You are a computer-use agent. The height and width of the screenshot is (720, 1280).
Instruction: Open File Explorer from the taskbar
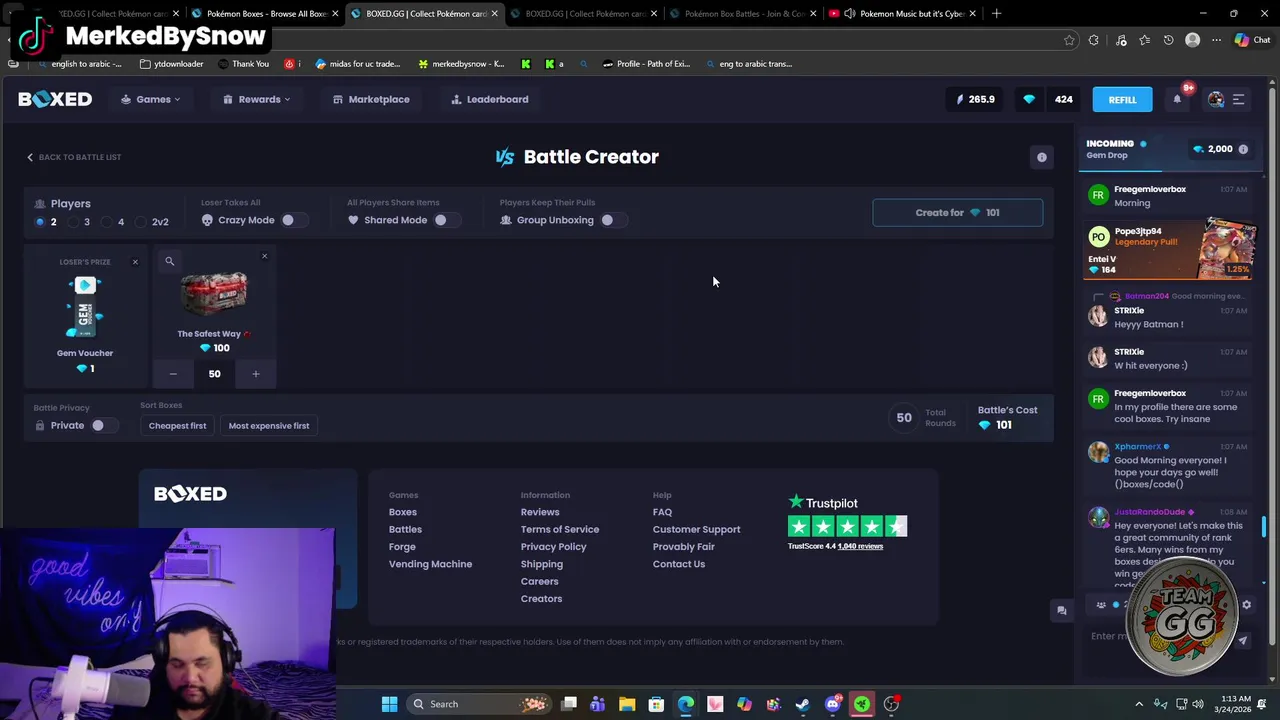[x=626, y=704]
